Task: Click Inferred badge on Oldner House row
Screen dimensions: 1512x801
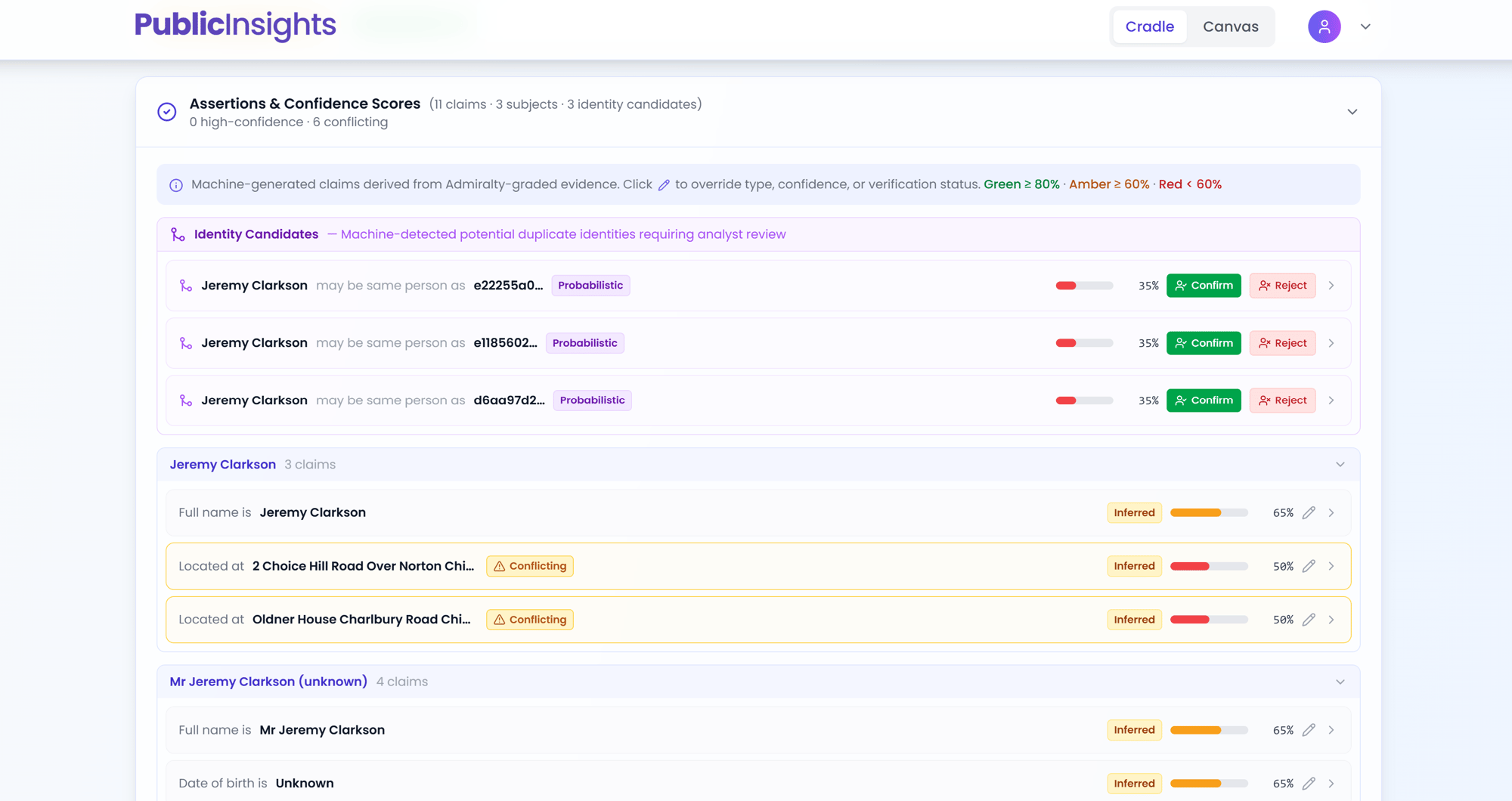Action: click(1135, 620)
